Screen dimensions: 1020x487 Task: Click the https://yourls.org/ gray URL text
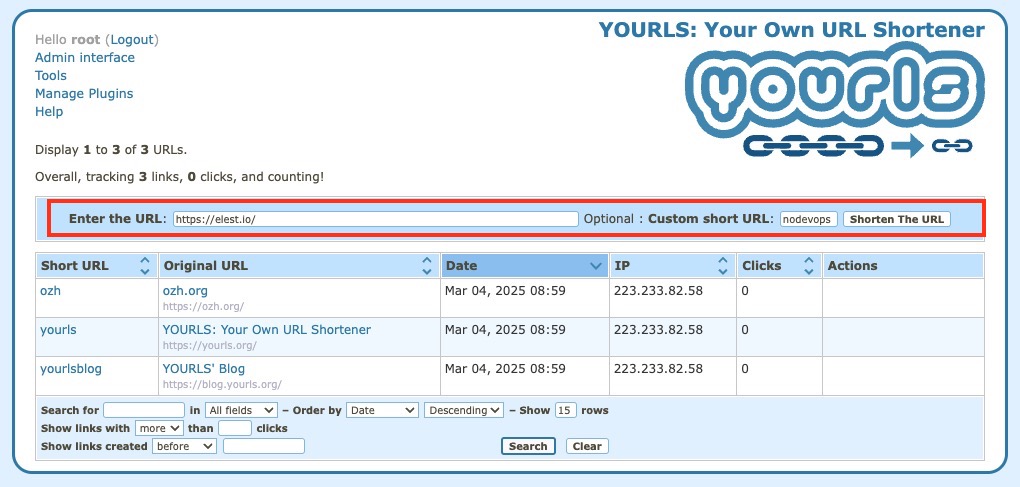(209, 345)
